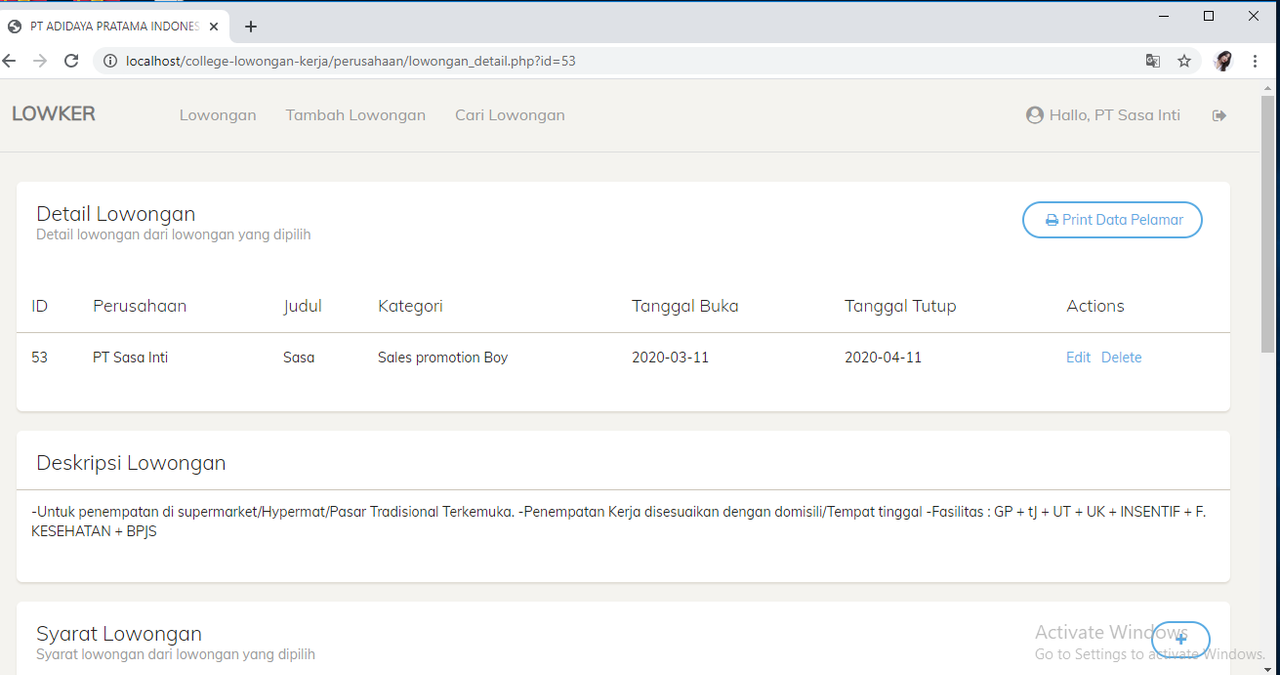
Task: Click 'Syarat lowongan dari lowongan yang dipilih' subtitle
Action: pos(176,655)
